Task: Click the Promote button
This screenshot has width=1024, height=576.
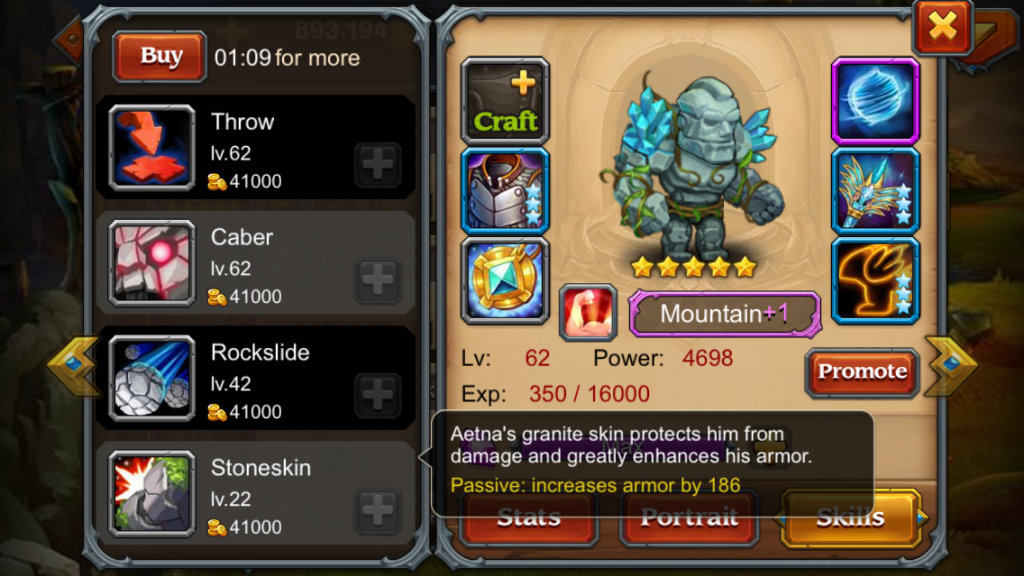Action: (x=862, y=372)
